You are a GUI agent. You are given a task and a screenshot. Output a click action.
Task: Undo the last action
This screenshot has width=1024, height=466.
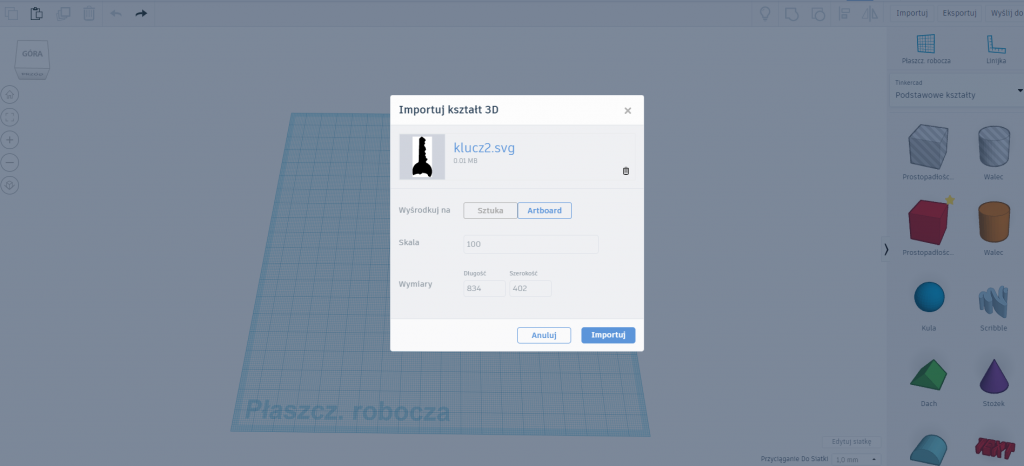pyautogui.click(x=116, y=13)
